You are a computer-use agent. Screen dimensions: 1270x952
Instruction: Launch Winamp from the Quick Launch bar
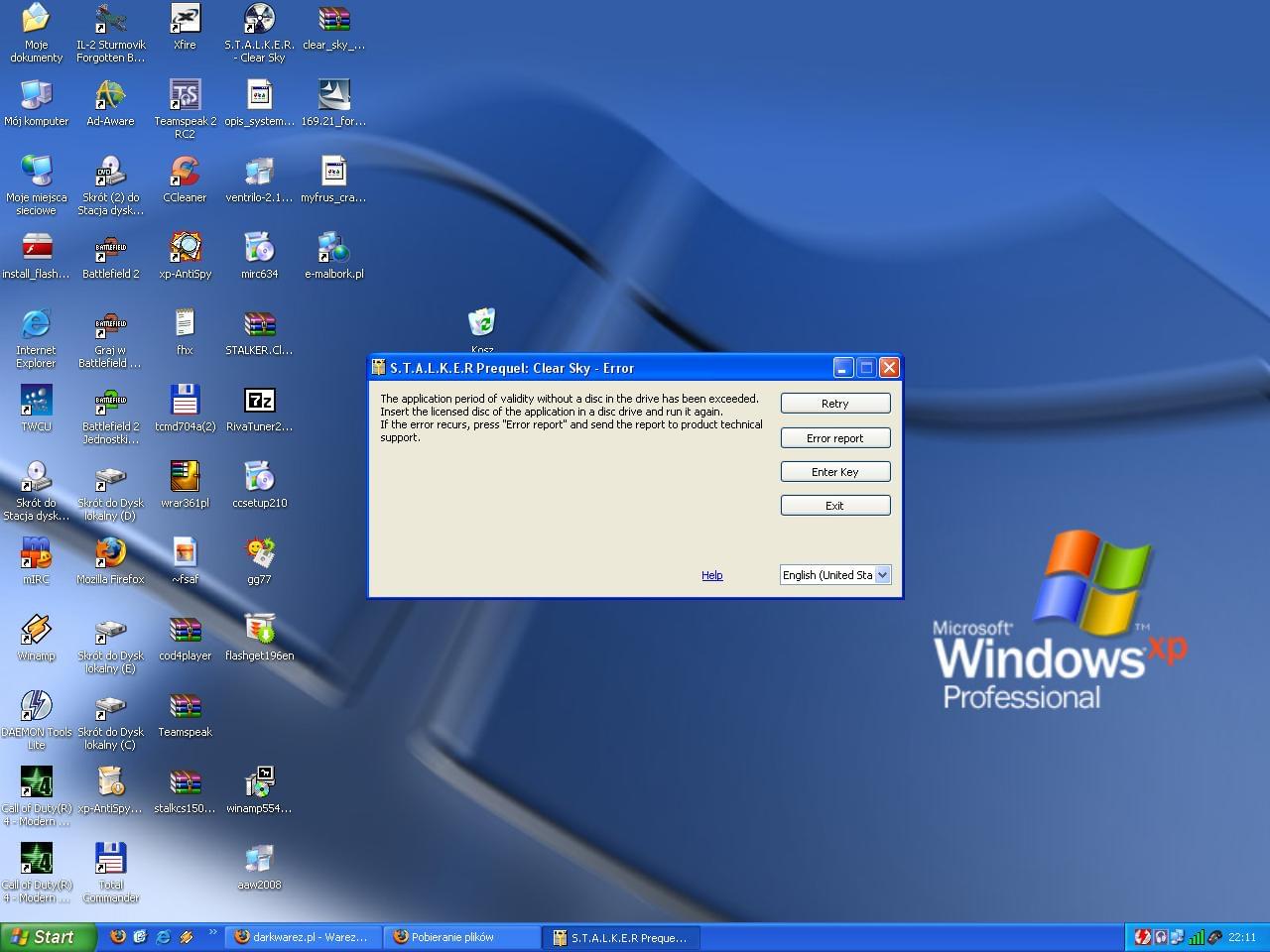click(186, 936)
